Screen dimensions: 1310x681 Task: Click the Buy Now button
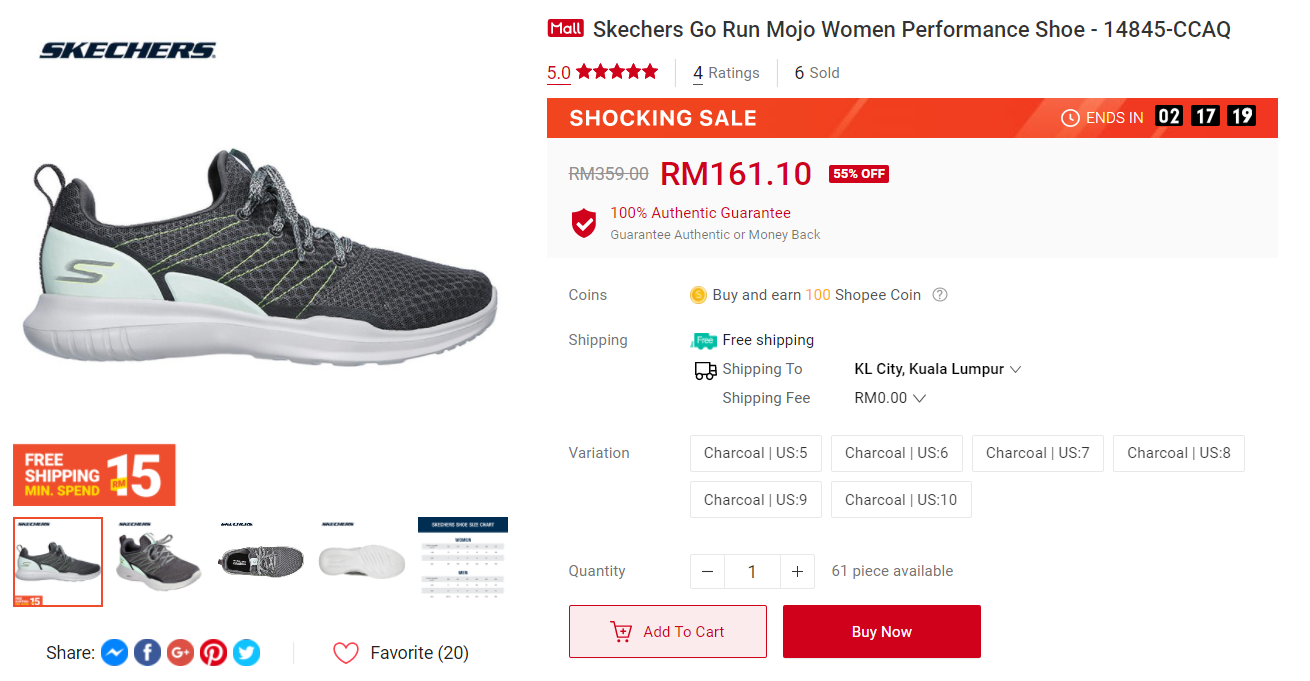point(881,632)
